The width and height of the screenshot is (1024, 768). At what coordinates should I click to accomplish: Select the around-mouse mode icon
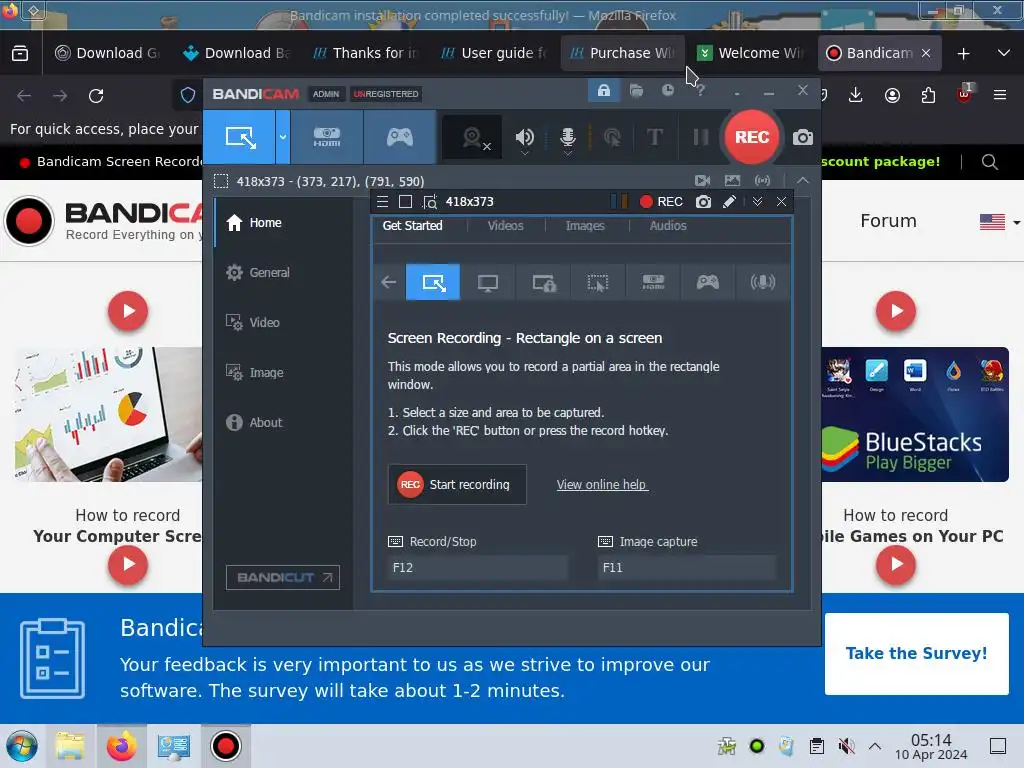click(x=598, y=282)
